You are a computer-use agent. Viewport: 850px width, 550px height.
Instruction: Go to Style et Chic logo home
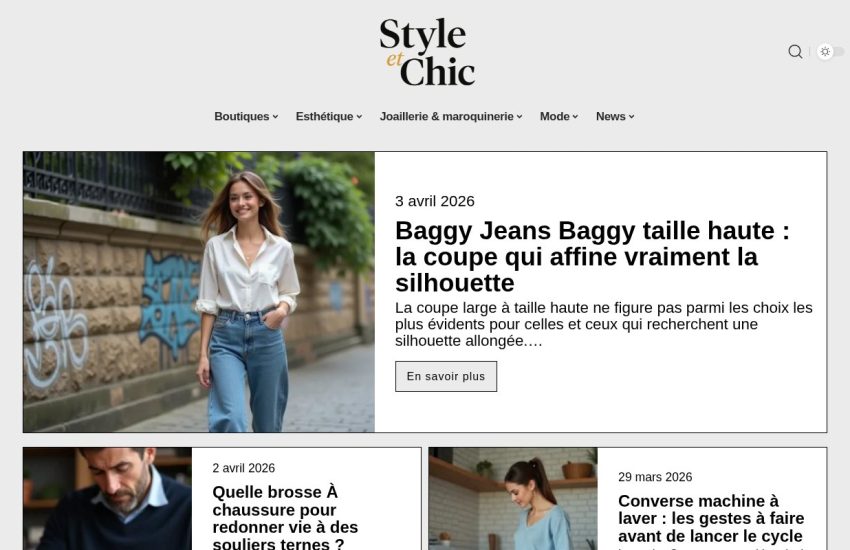427,52
